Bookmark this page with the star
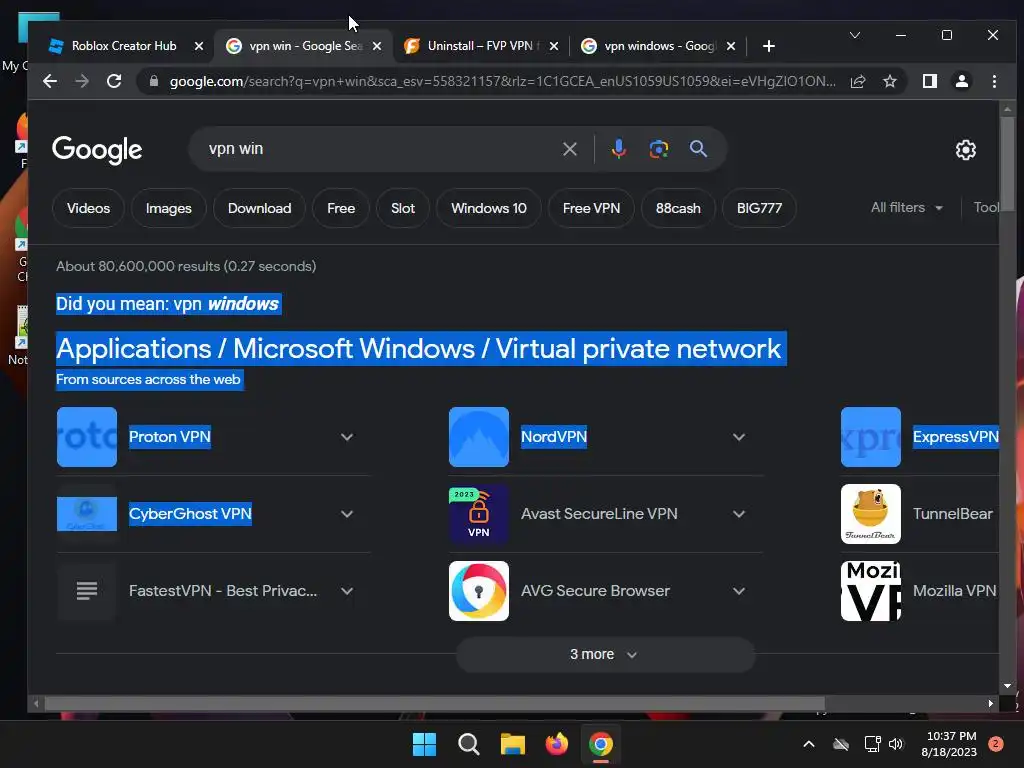The width and height of the screenshot is (1024, 768). 889,82
